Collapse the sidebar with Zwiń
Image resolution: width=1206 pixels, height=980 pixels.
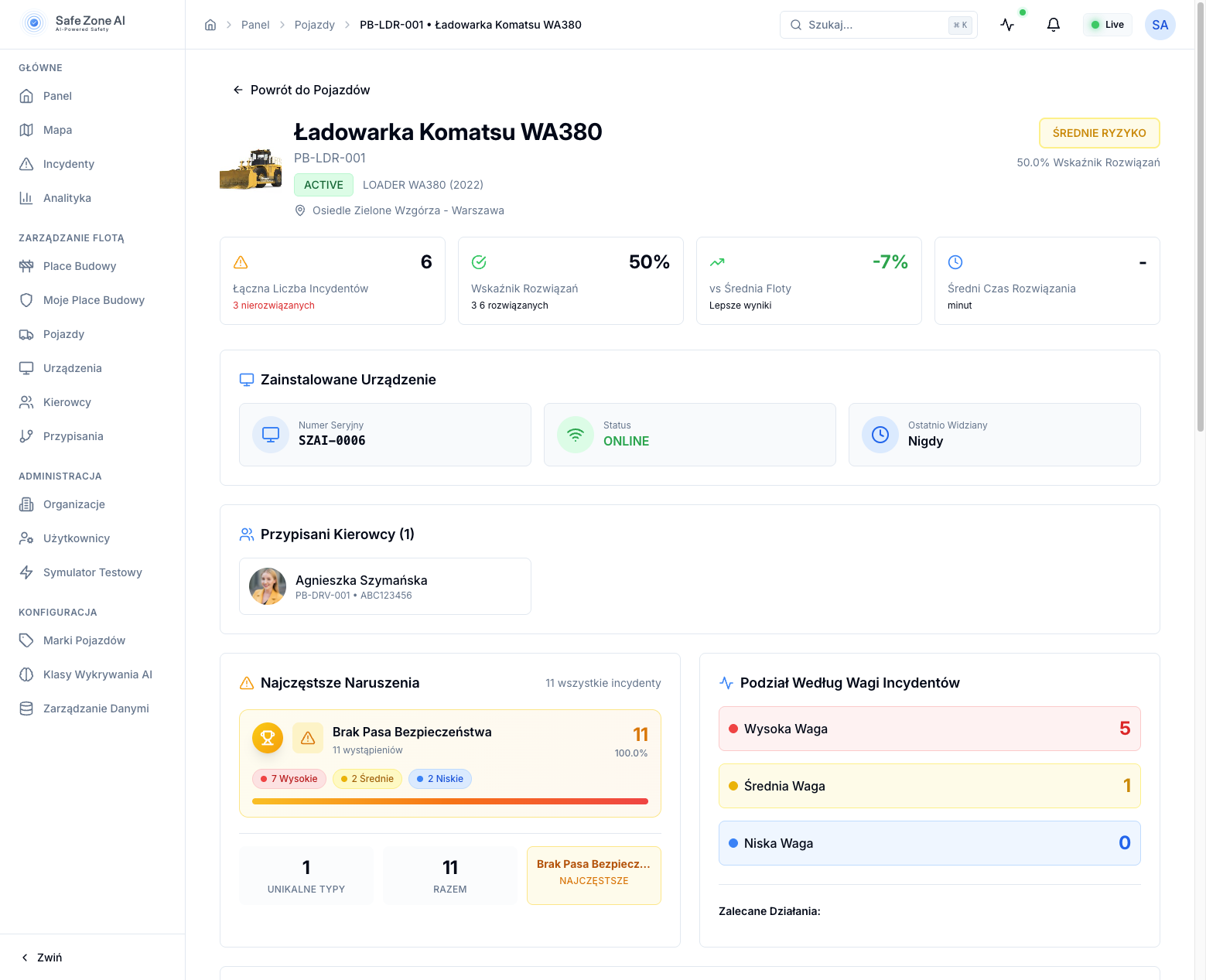pos(43,958)
